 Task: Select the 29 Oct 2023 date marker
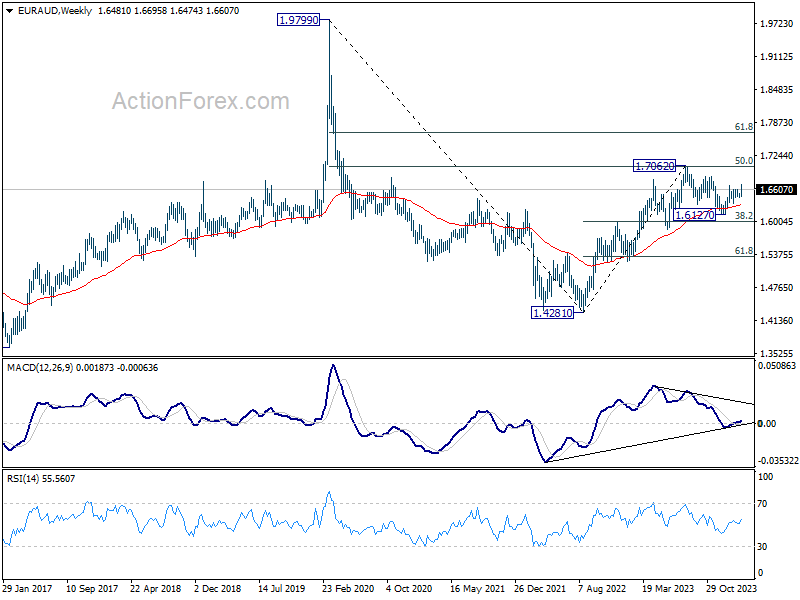click(731, 588)
